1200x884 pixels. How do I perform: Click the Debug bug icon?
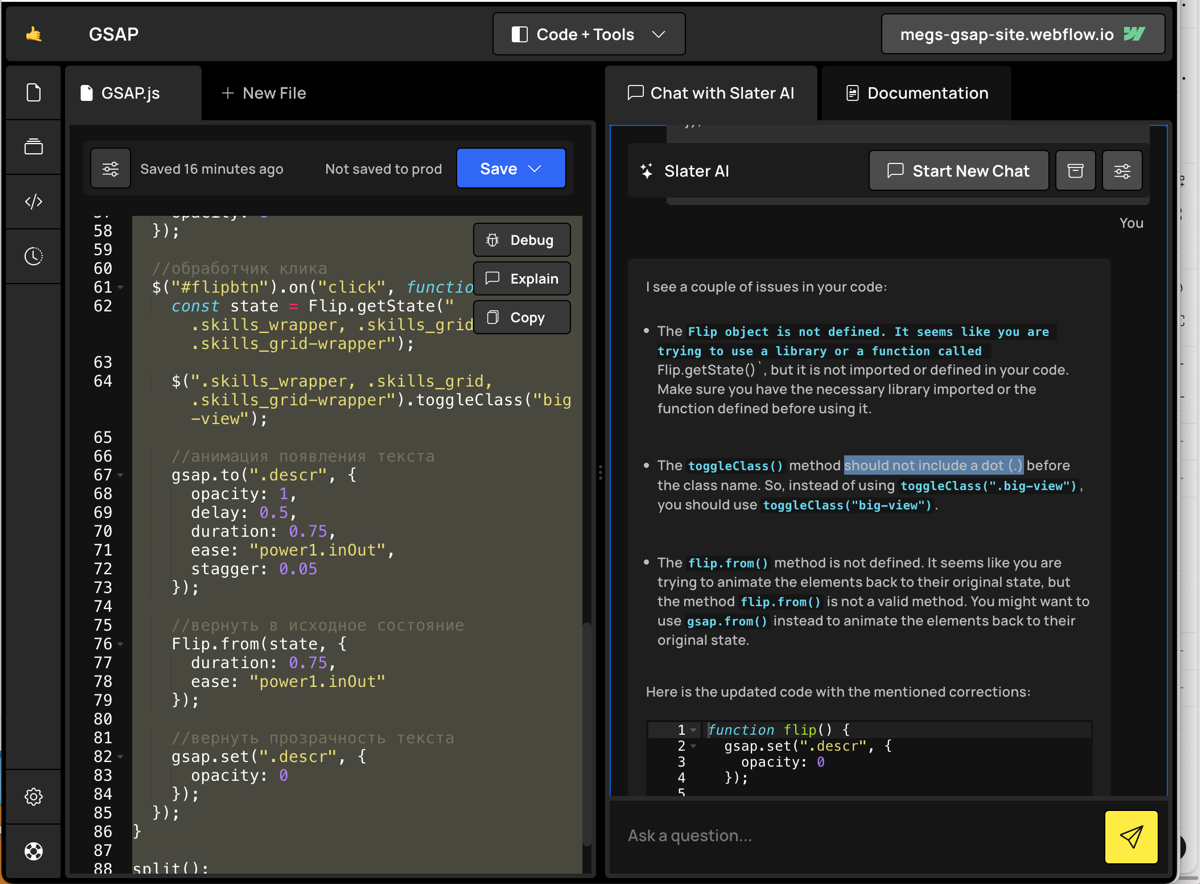[492, 240]
